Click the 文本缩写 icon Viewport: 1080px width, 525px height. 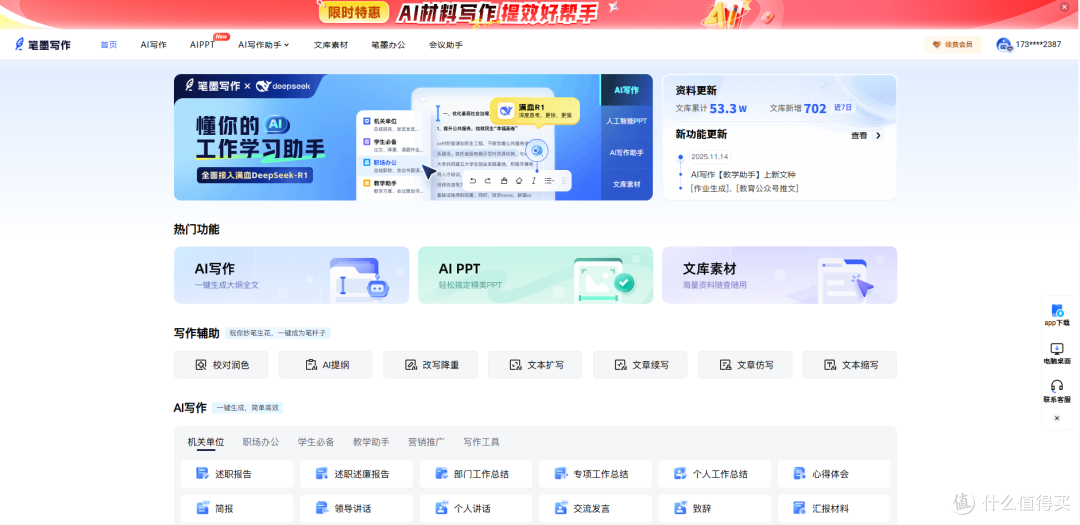830,365
